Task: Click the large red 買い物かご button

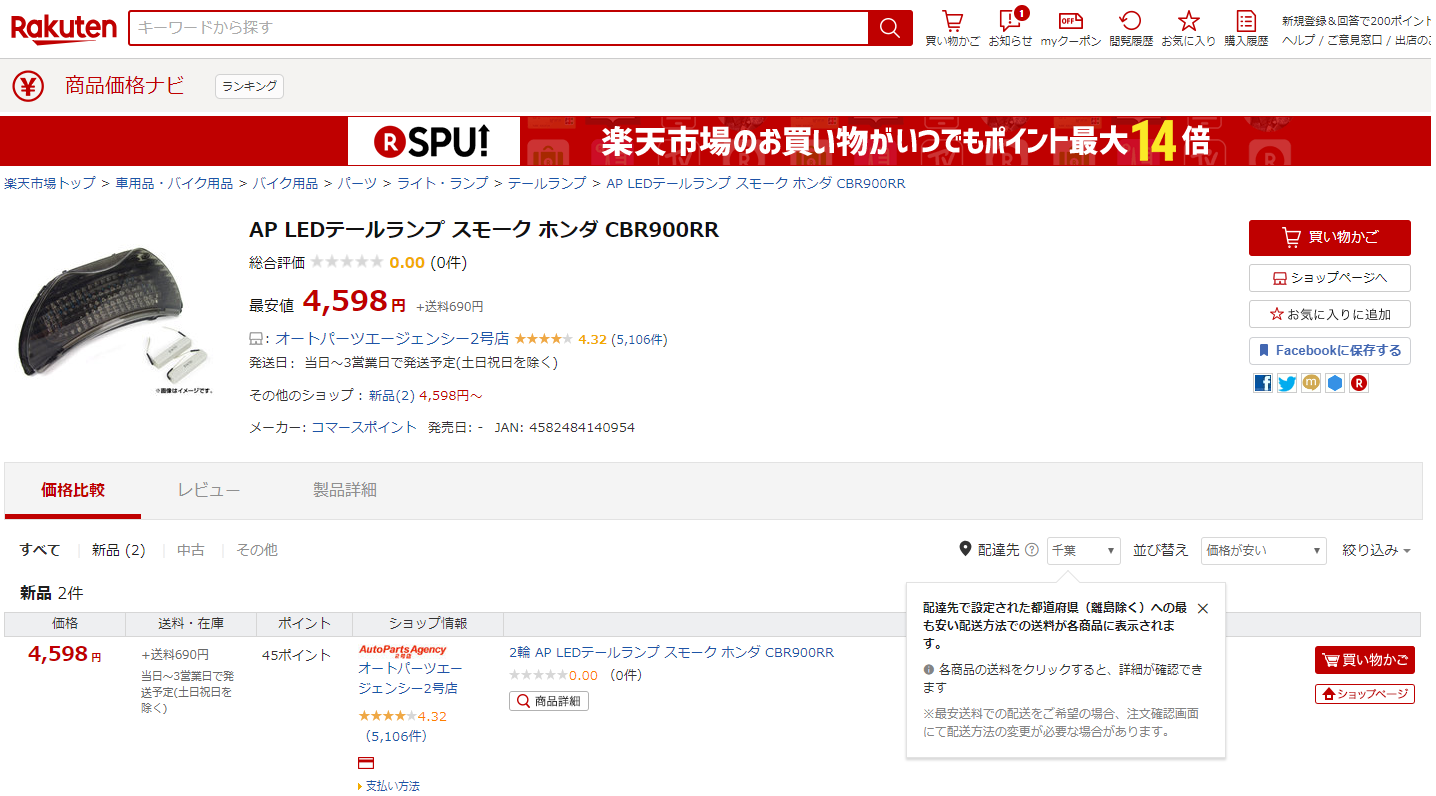Action: [1330, 238]
